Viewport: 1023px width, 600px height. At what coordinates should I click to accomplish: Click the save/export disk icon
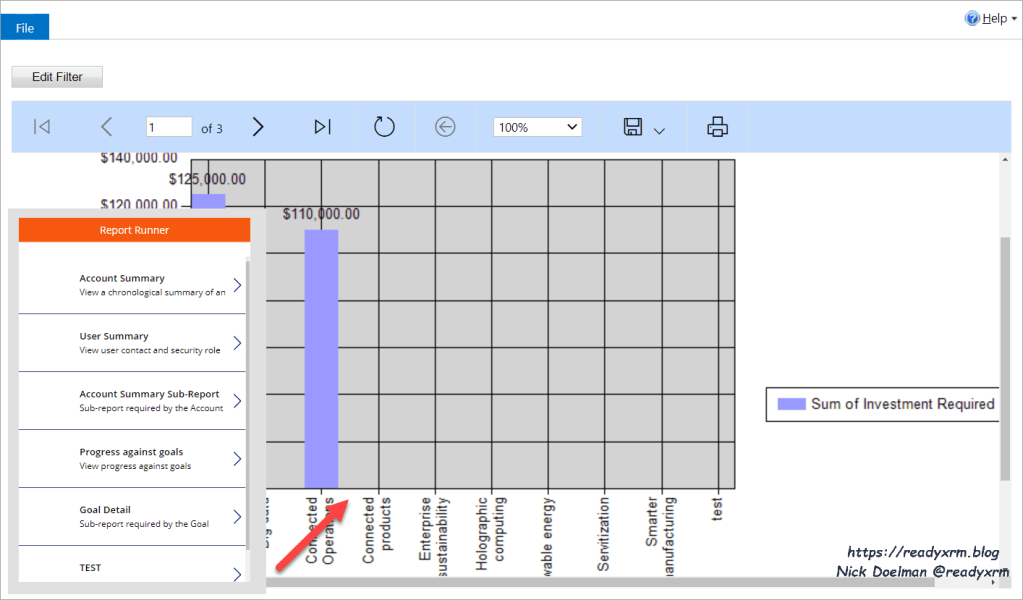coord(632,127)
